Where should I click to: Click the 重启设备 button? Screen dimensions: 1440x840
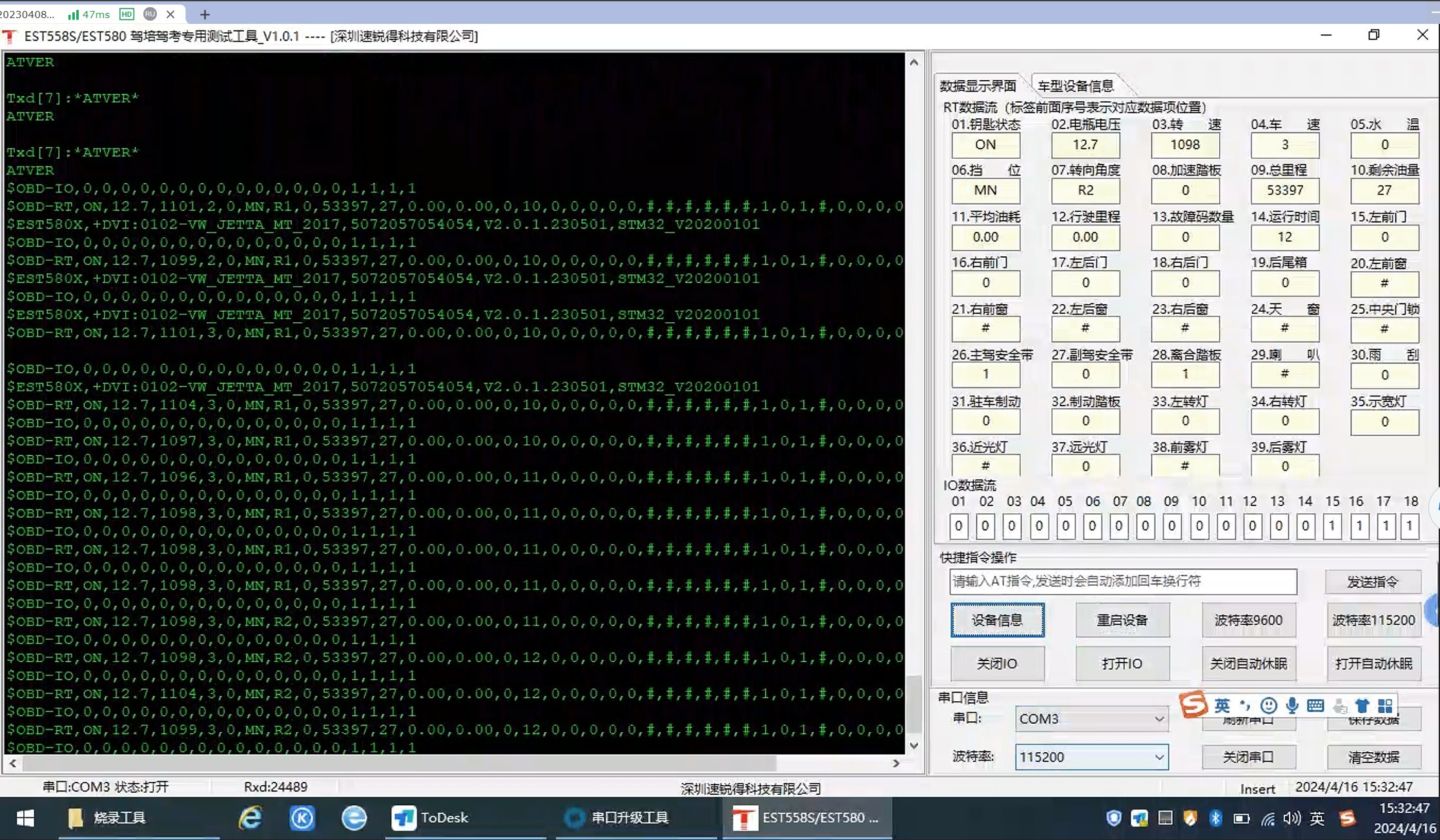1122,620
